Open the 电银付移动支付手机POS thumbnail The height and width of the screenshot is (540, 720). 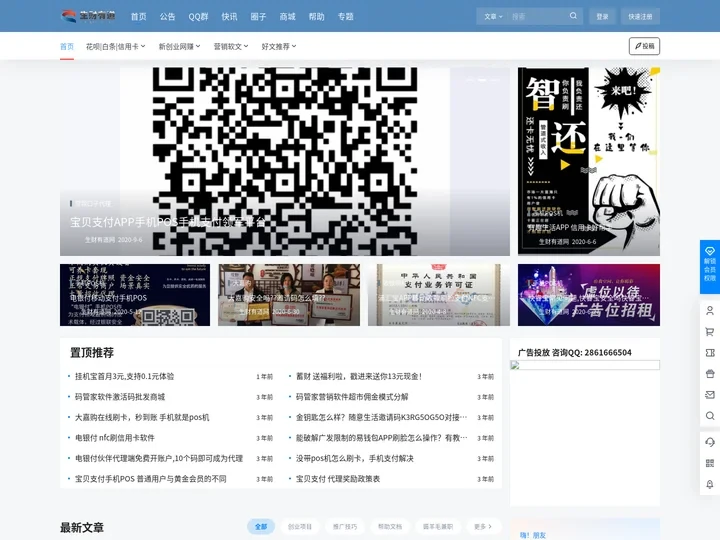click(x=135, y=295)
